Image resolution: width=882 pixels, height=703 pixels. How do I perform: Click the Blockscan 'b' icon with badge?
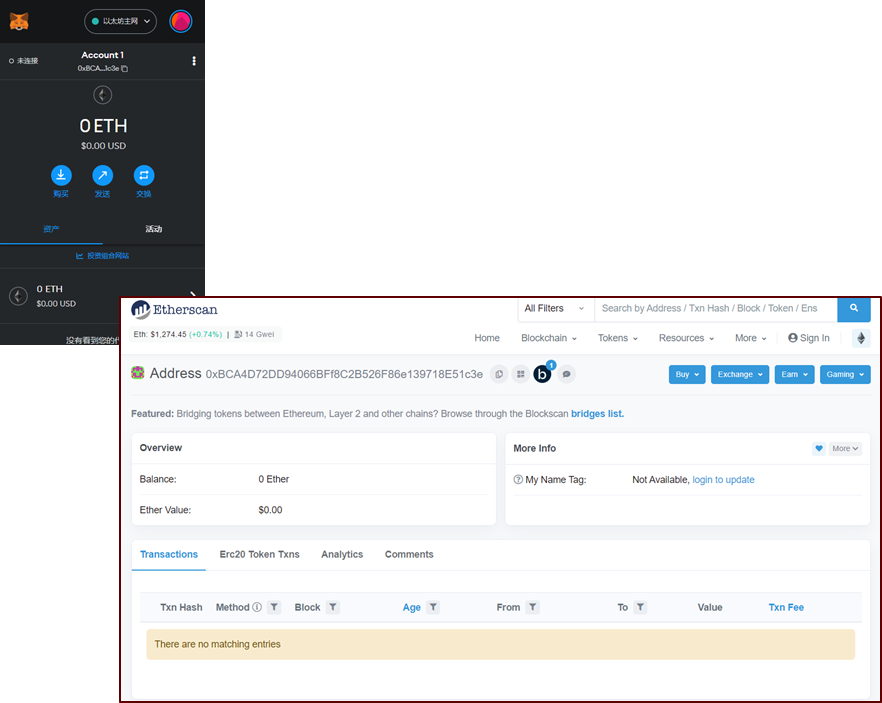click(543, 373)
